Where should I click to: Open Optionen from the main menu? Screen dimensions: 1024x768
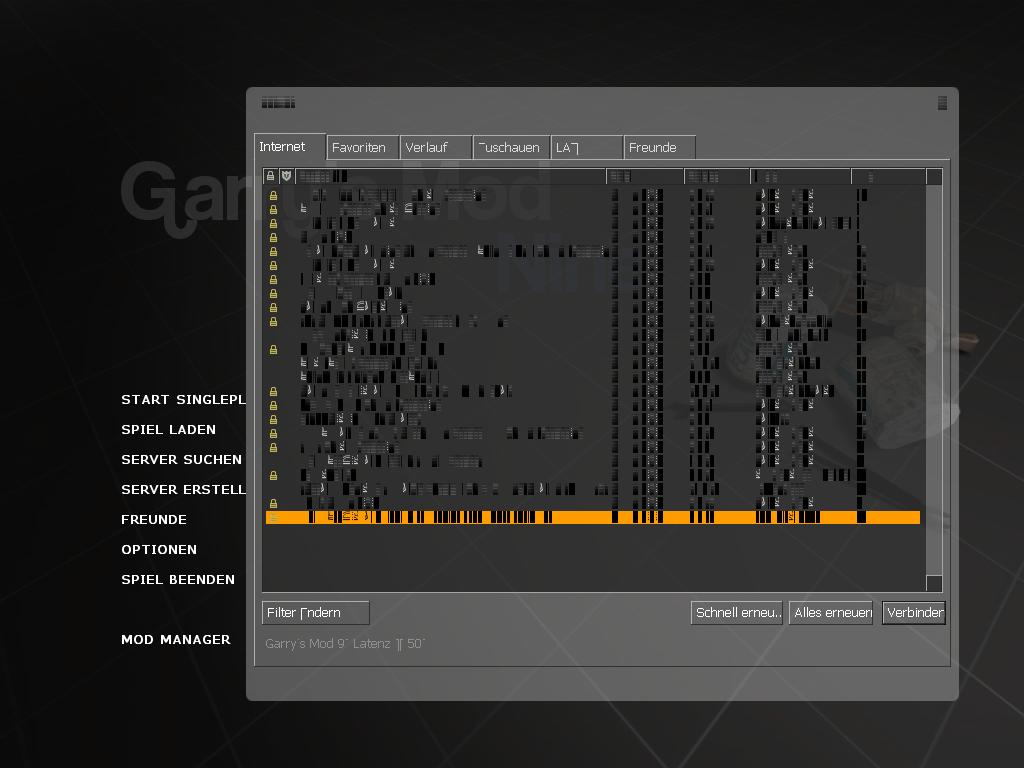pyautogui.click(x=159, y=550)
